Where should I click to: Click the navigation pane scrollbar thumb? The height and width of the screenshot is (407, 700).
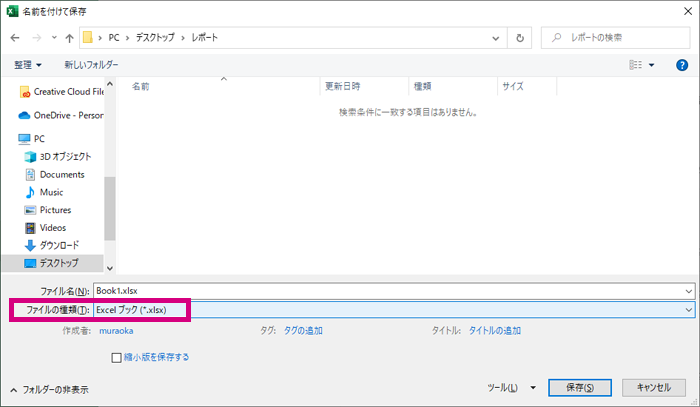pos(110,208)
